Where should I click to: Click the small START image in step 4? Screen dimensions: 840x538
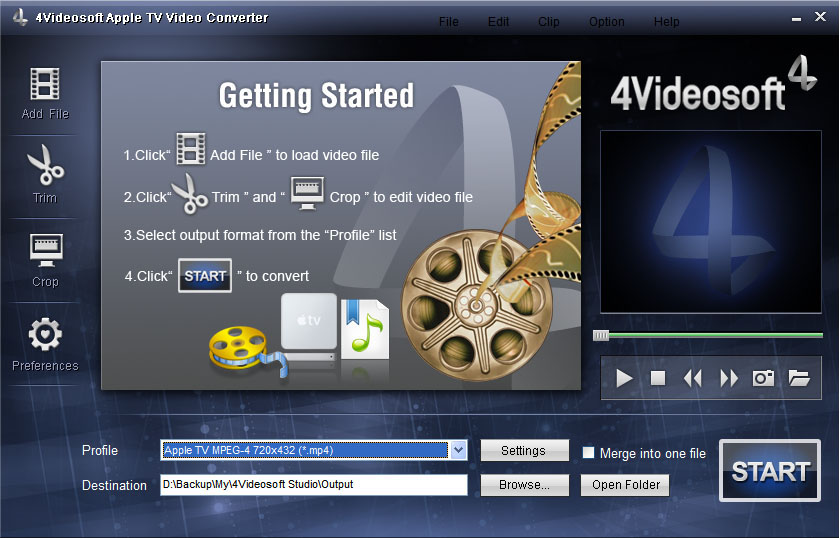point(205,276)
